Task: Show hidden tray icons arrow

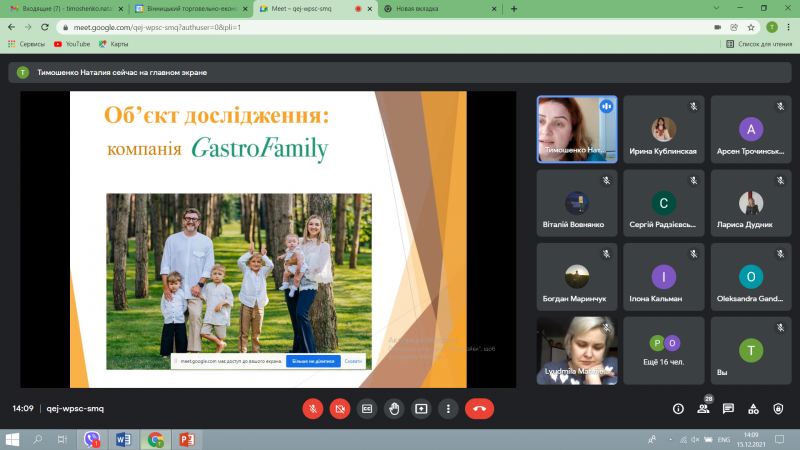Action: (x=670, y=439)
